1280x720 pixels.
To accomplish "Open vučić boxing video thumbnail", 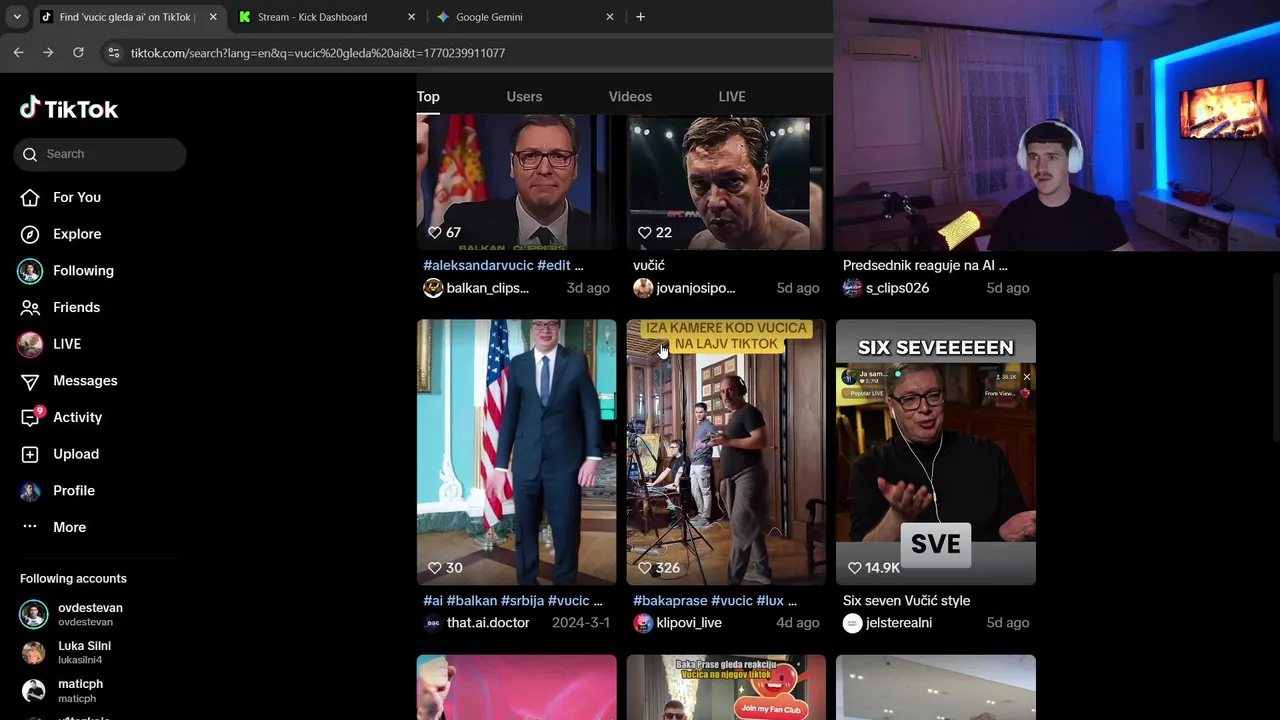I will click(x=726, y=182).
